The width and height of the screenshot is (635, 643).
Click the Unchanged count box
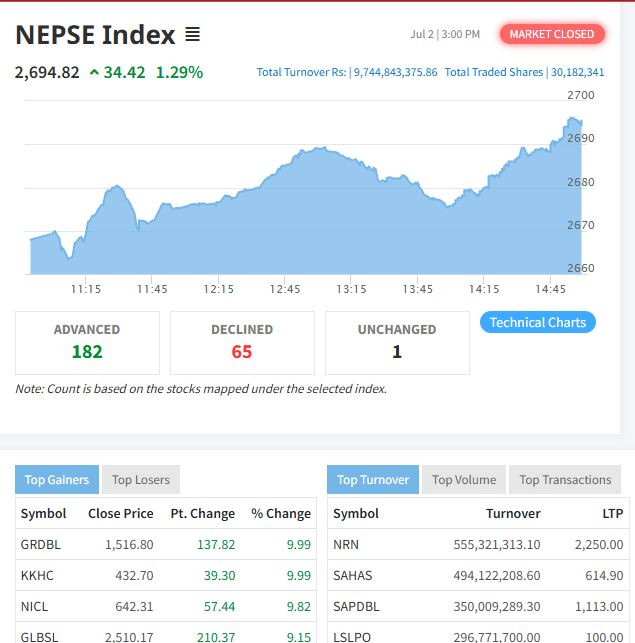coord(397,342)
